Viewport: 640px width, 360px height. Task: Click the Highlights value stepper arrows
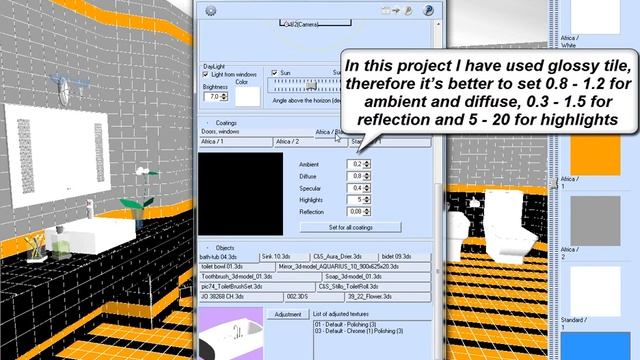tap(367, 200)
